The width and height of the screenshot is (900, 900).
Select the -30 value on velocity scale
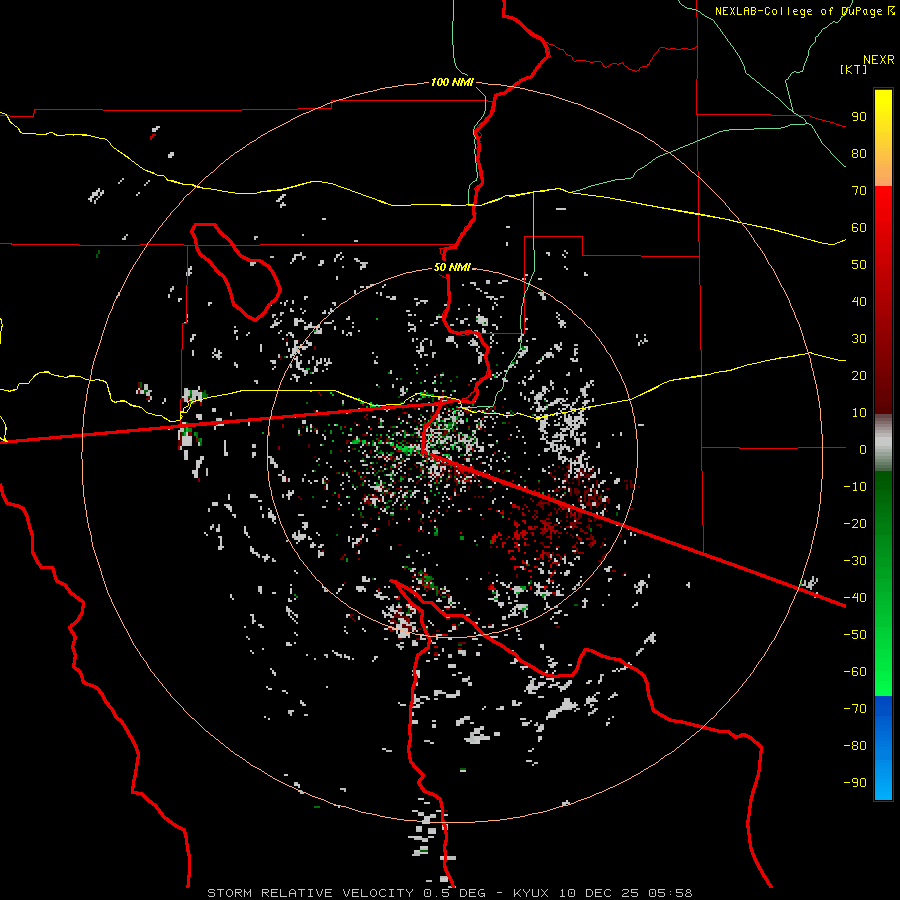855,560
